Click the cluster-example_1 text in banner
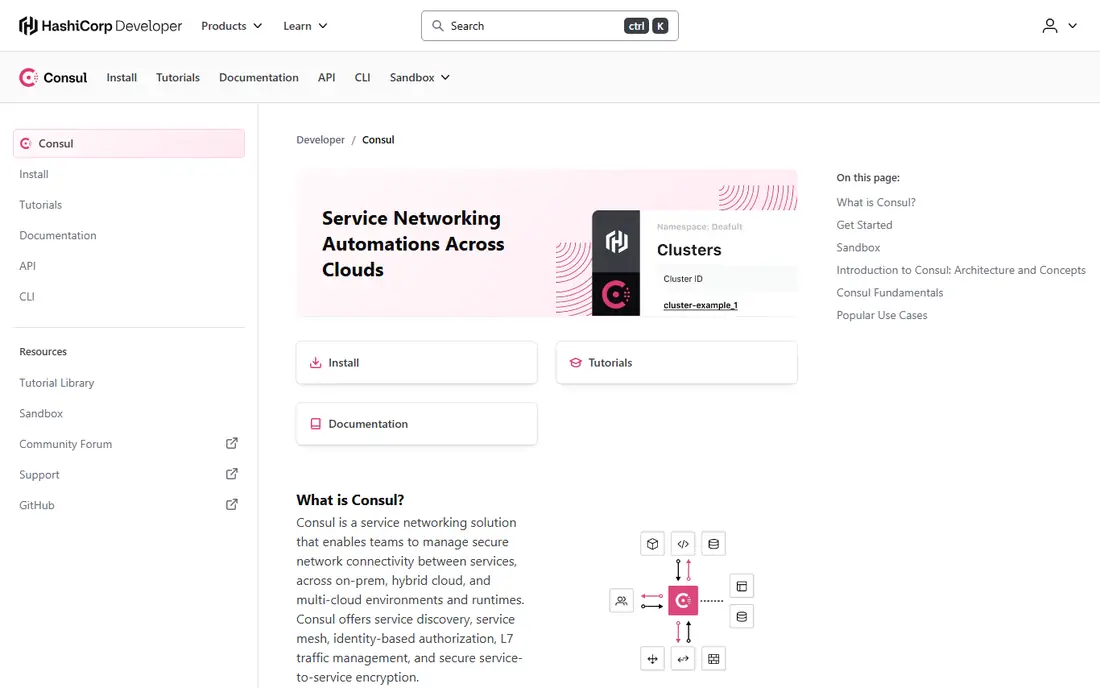This screenshot has height=688, width=1100. pyautogui.click(x=700, y=305)
